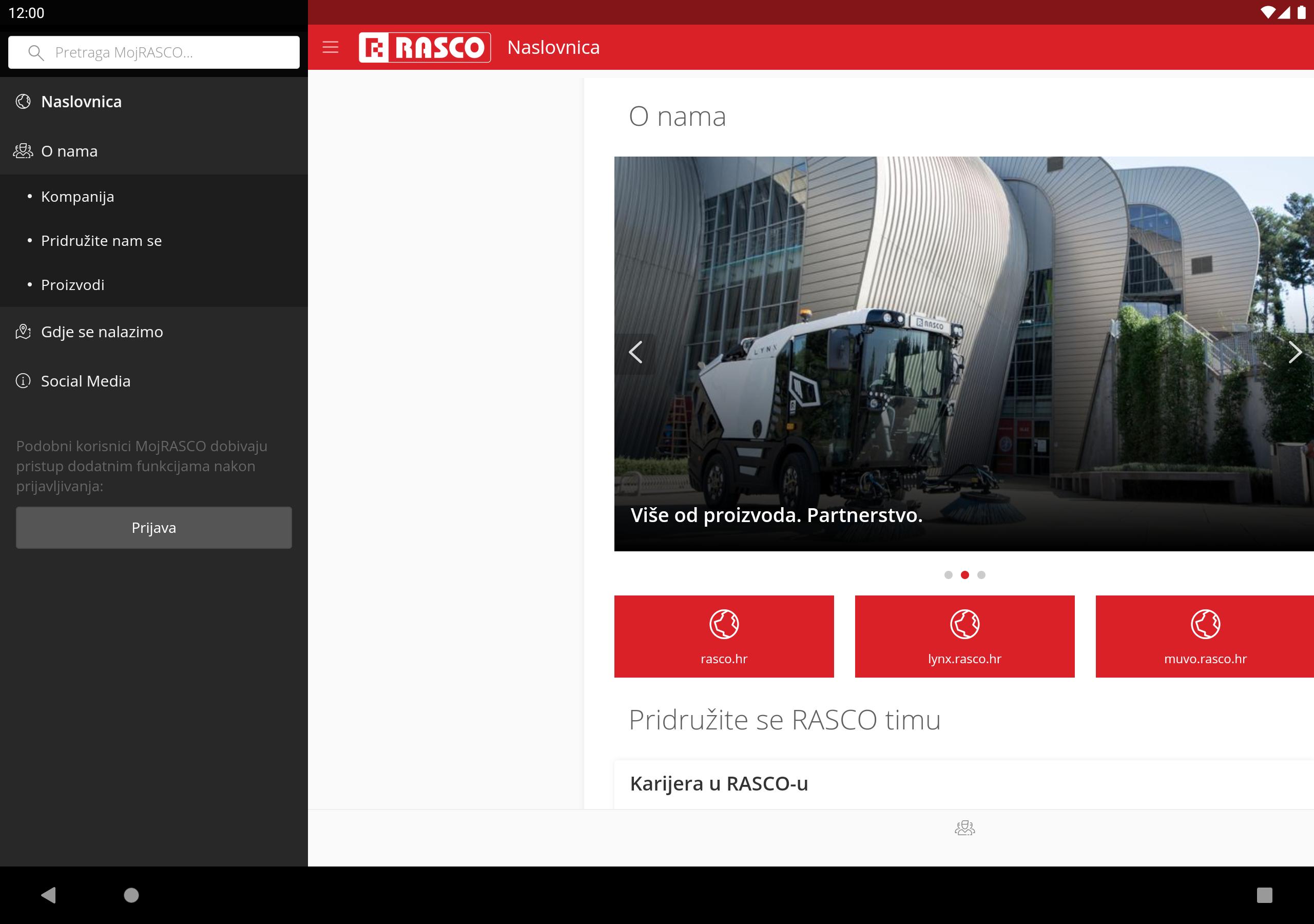Tap the RASCO logo in header
This screenshot has width=1314, height=924.
click(424, 47)
